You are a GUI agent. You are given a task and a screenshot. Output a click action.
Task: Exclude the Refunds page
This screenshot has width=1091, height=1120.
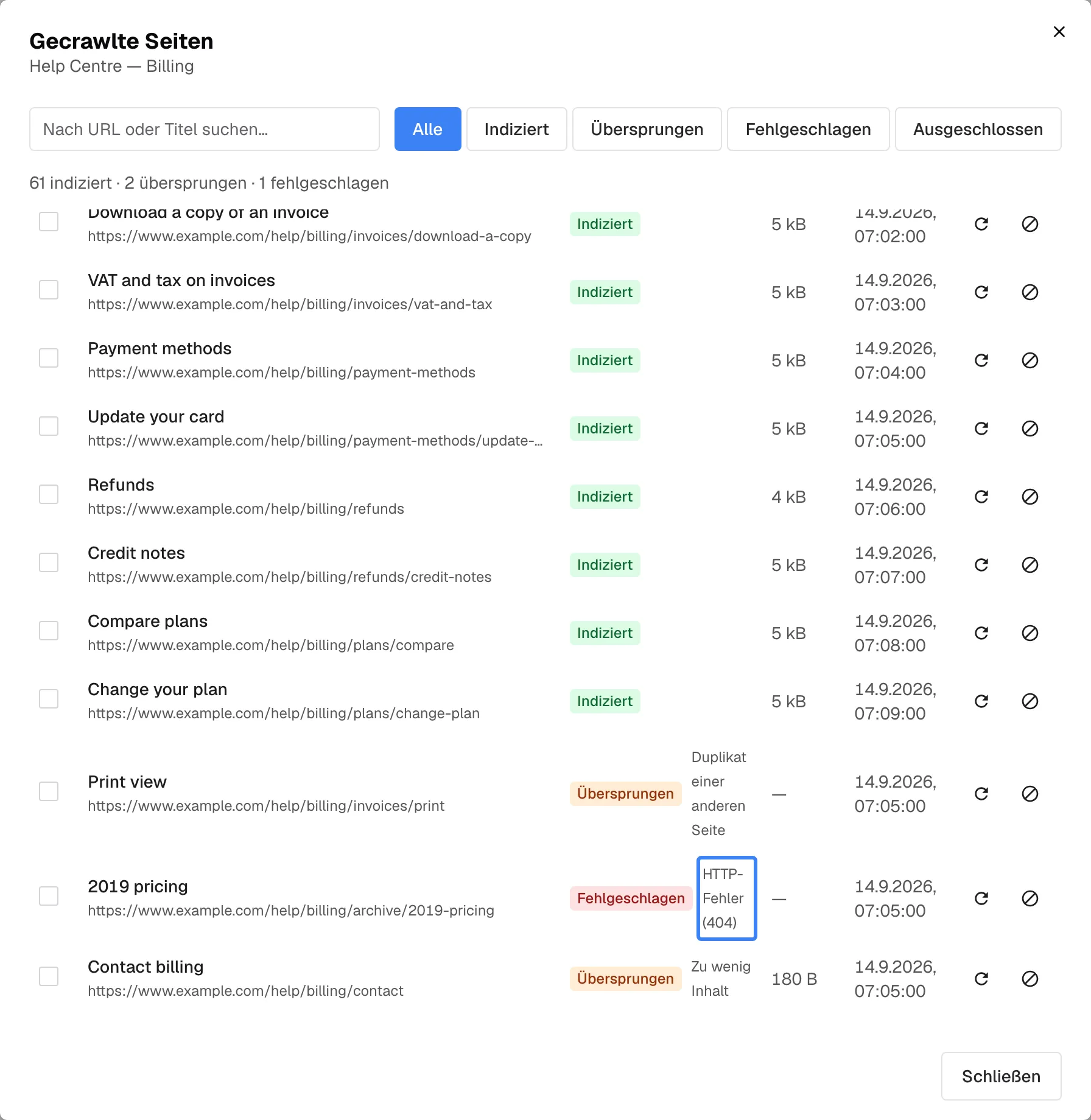click(x=1030, y=497)
